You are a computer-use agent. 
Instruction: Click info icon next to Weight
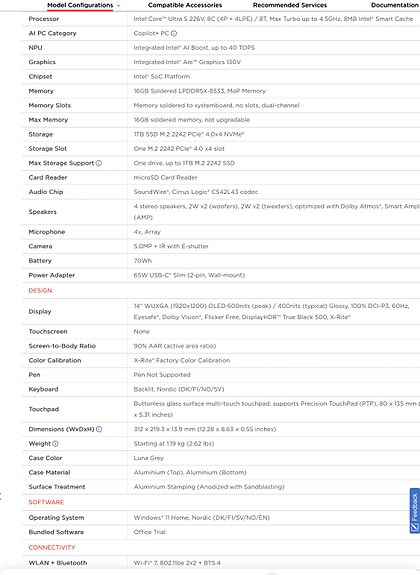pos(55,444)
